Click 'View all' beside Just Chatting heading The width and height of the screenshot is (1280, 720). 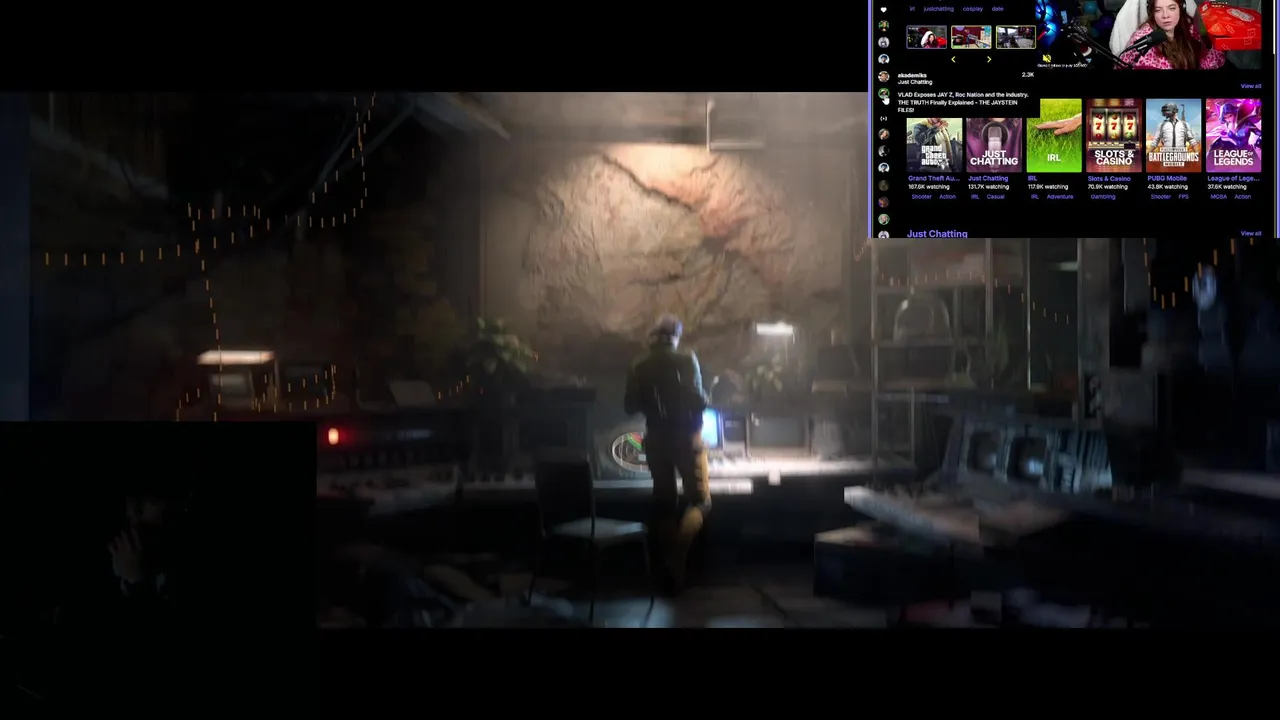pos(1251,233)
